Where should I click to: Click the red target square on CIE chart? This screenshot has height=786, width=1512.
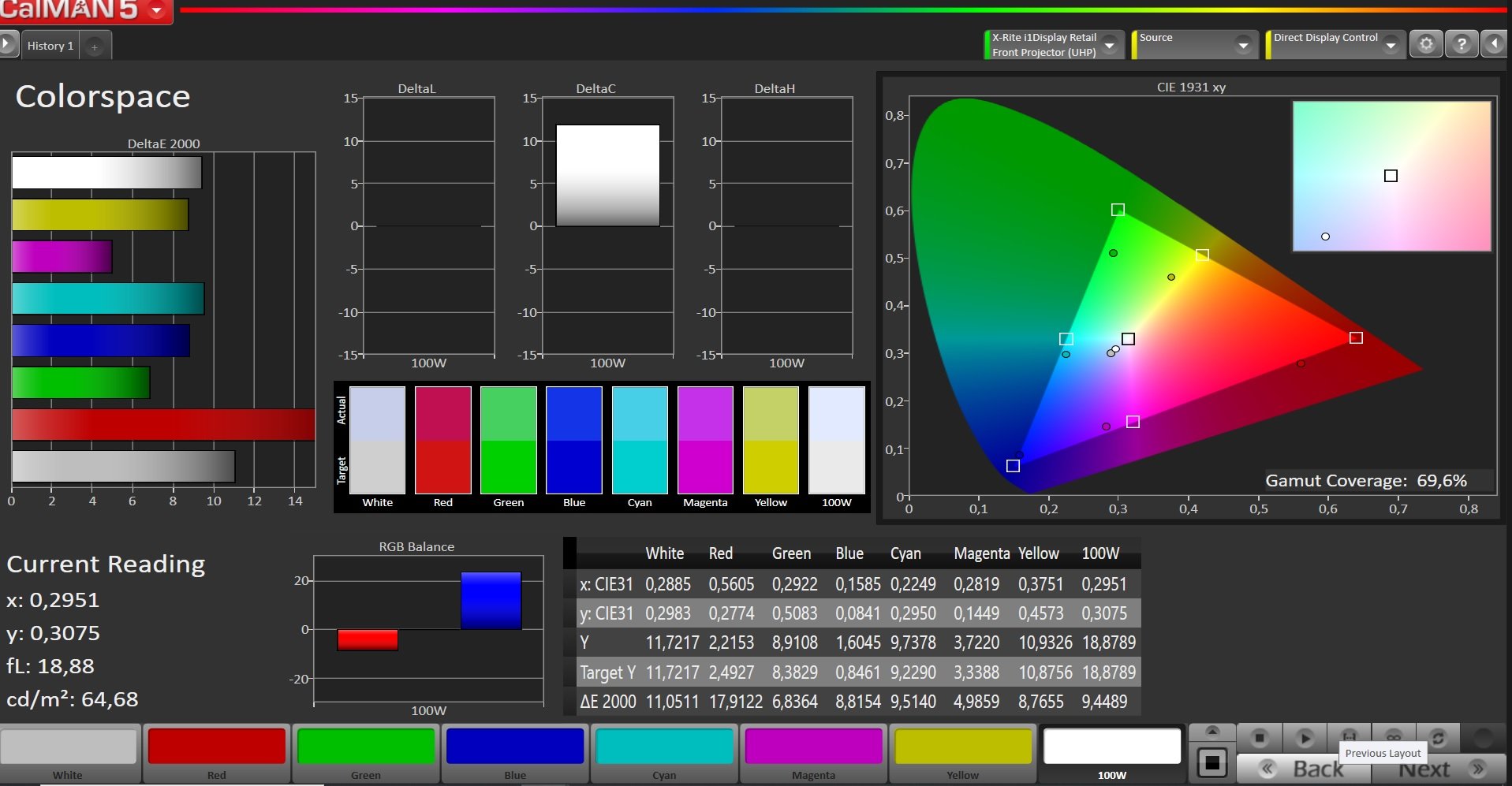1356,337
